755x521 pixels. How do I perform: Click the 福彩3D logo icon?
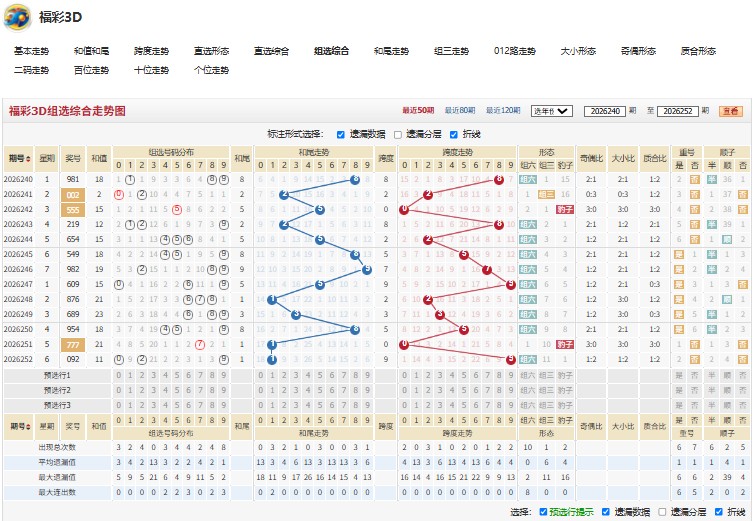[x=17, y=17]
